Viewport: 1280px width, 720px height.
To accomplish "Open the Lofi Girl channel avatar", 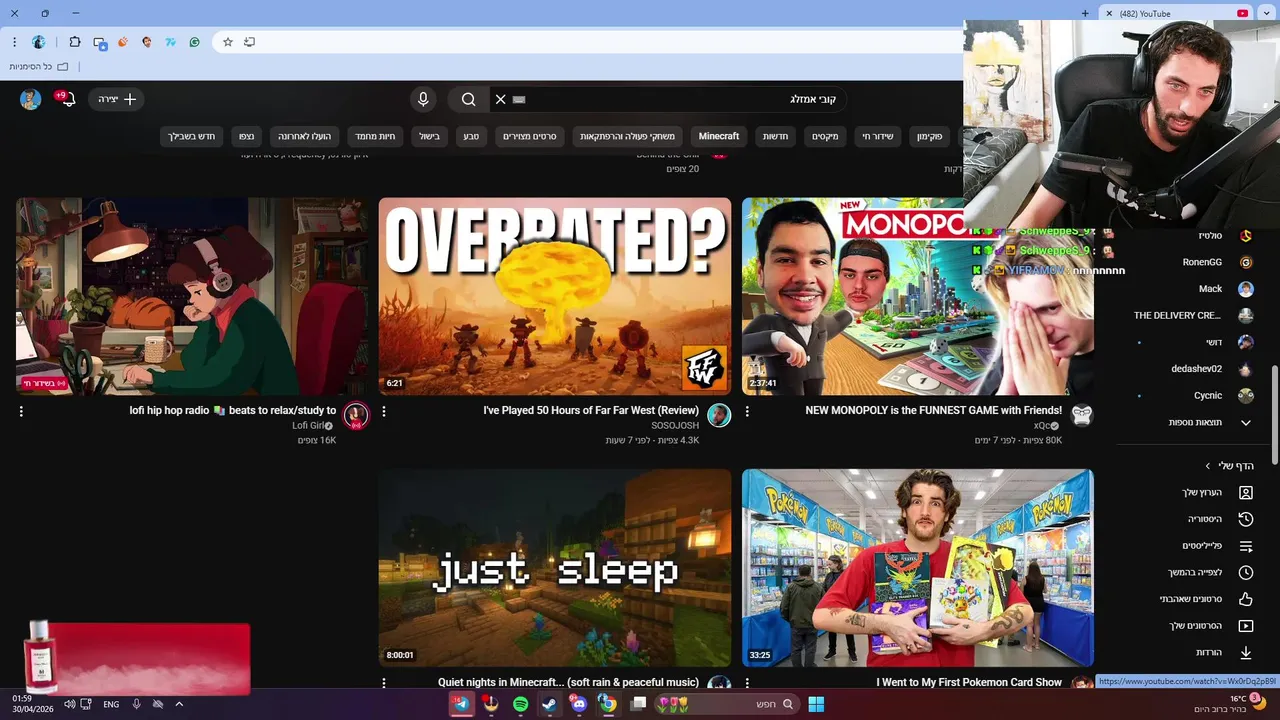I will point(356,416).
